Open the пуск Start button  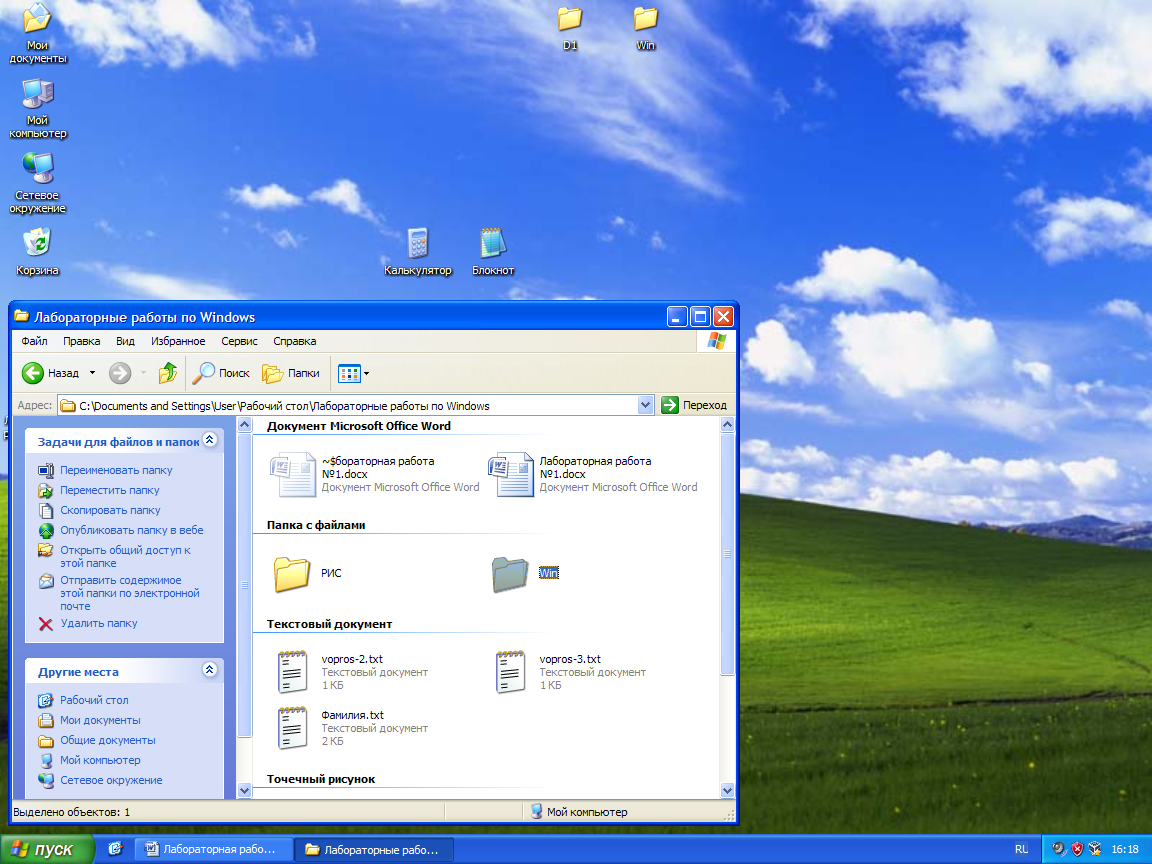point(47,849)
